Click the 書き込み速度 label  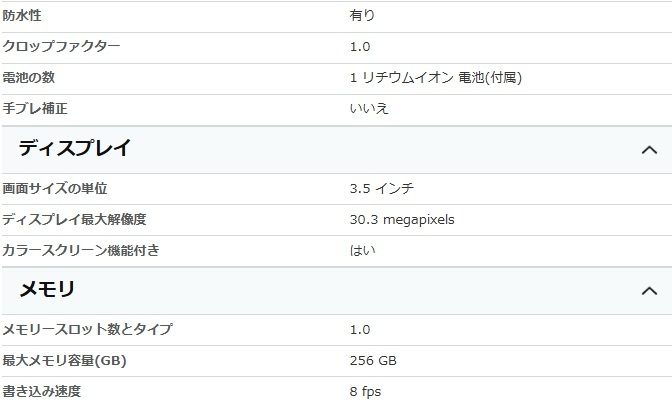[x=42, y=391]
